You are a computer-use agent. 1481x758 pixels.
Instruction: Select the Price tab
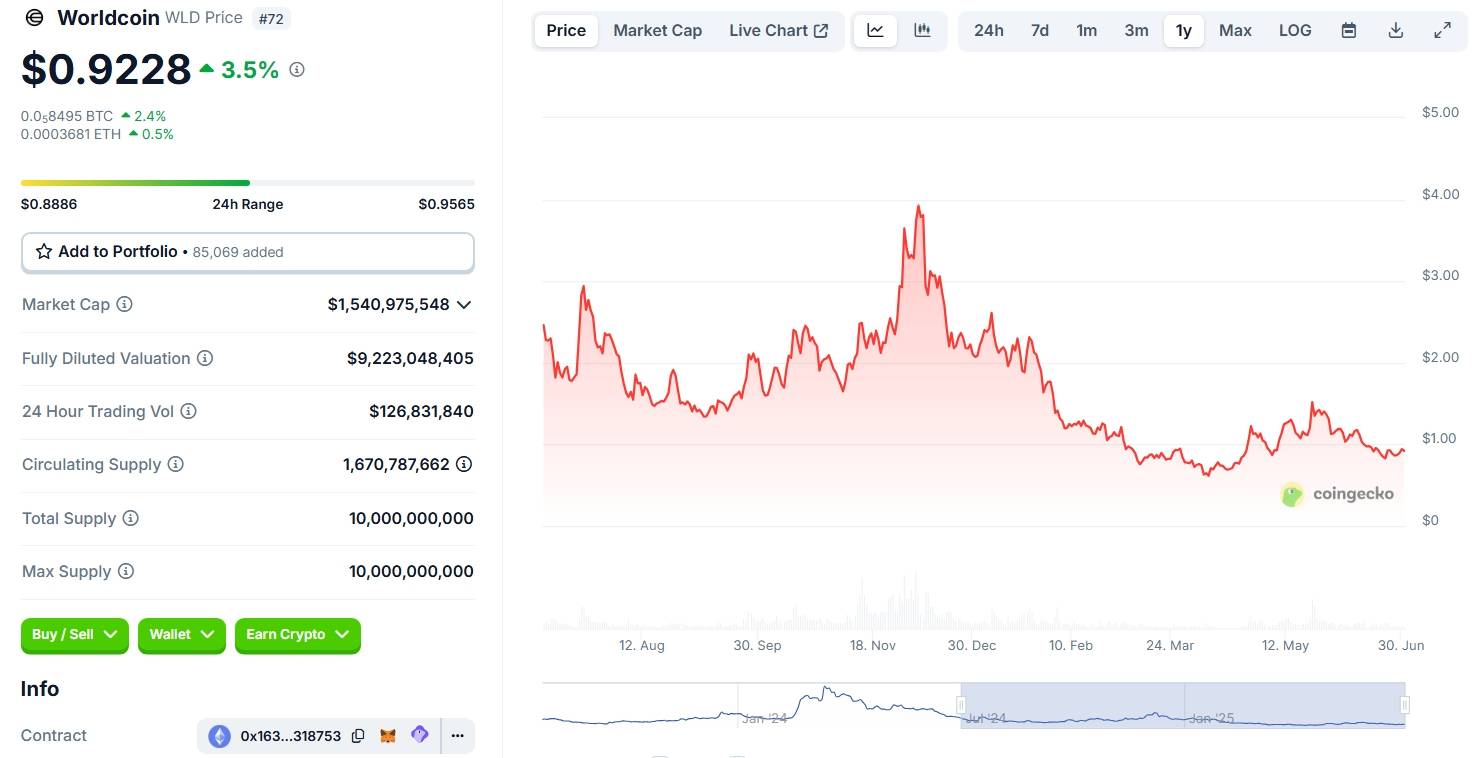pos(566,30)
